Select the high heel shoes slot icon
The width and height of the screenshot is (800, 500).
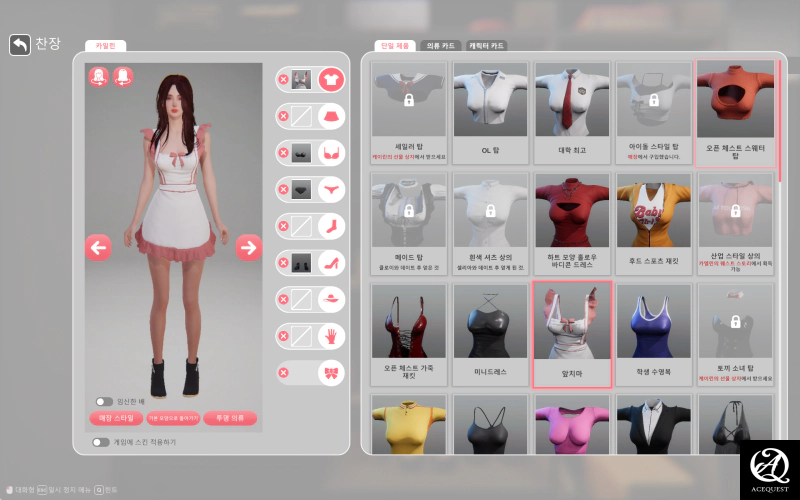[330, 263]
